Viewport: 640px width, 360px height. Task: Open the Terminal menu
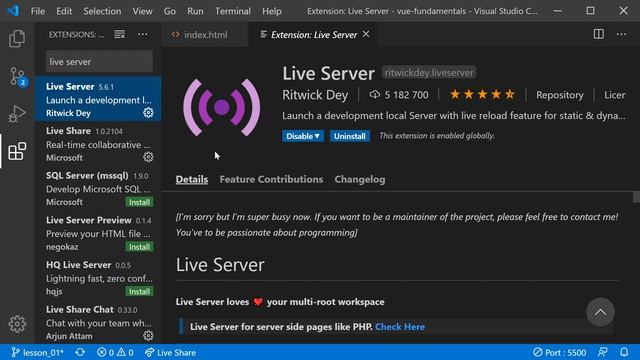coord(233,11)
